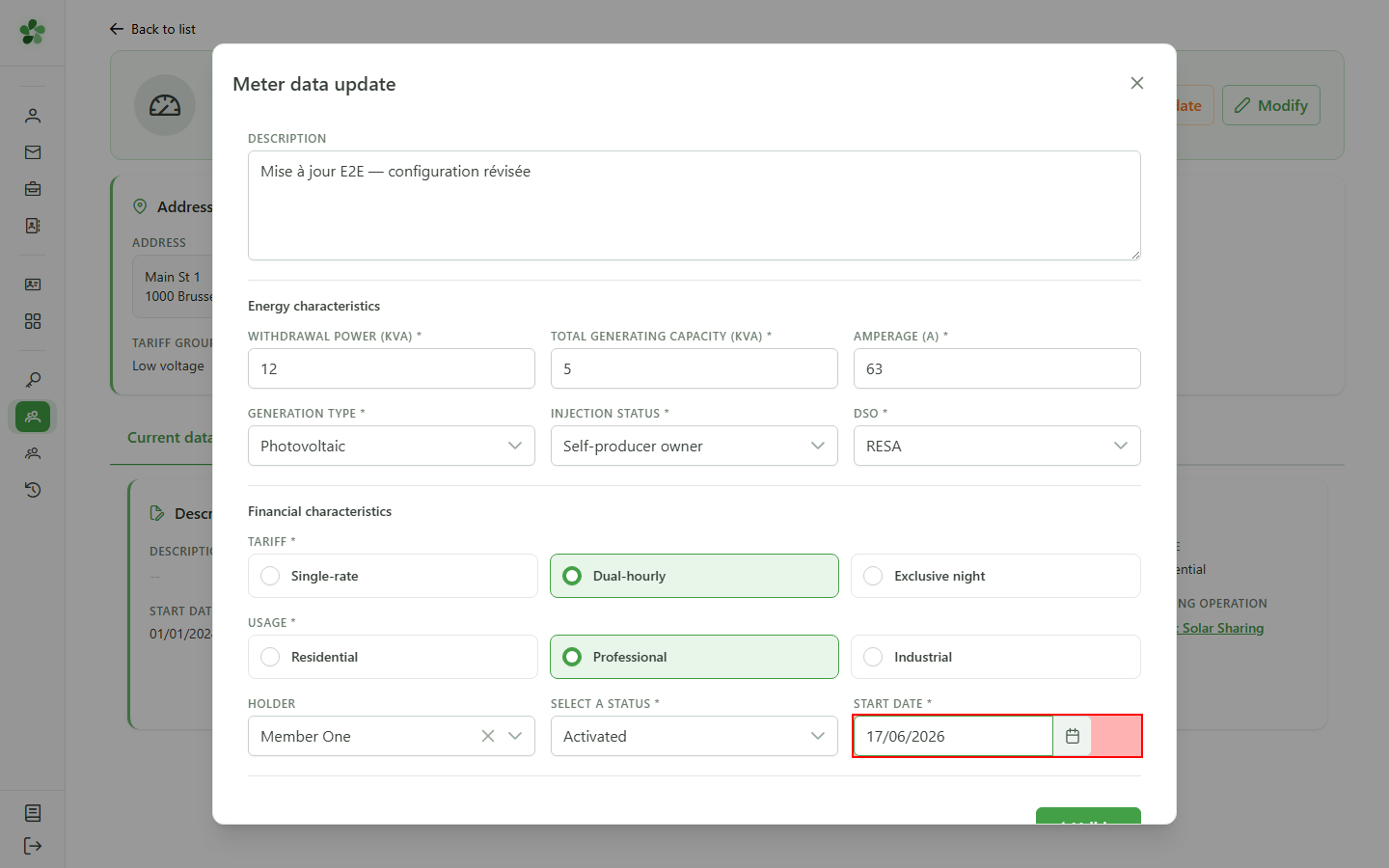Go back via the Back to list link
The height and width of the screenshot is (868, 1389).
[152, 29]
